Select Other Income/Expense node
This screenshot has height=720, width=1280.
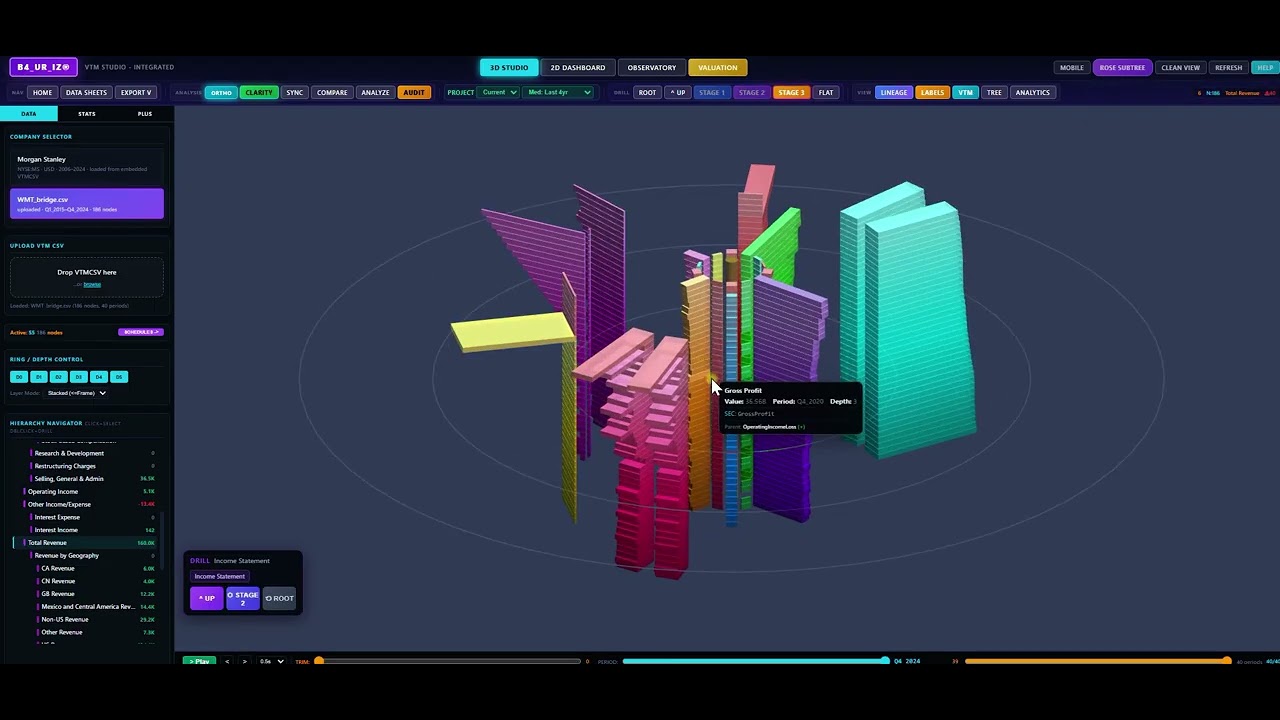(x=85, y=504)
